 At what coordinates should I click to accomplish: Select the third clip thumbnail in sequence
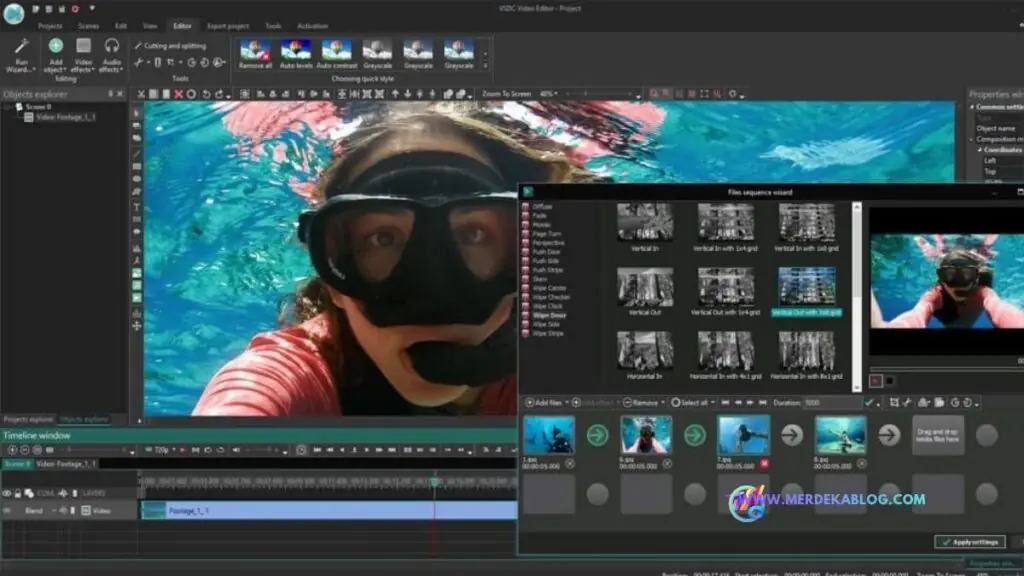tap(743, 435)
